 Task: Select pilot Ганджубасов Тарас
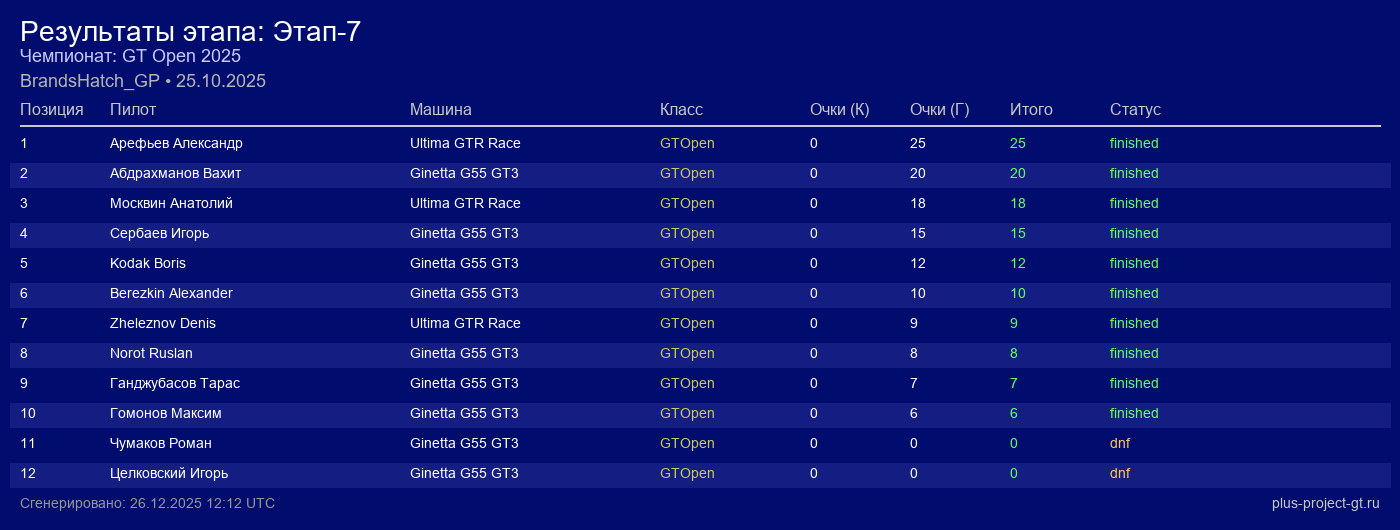click(174, 383)
